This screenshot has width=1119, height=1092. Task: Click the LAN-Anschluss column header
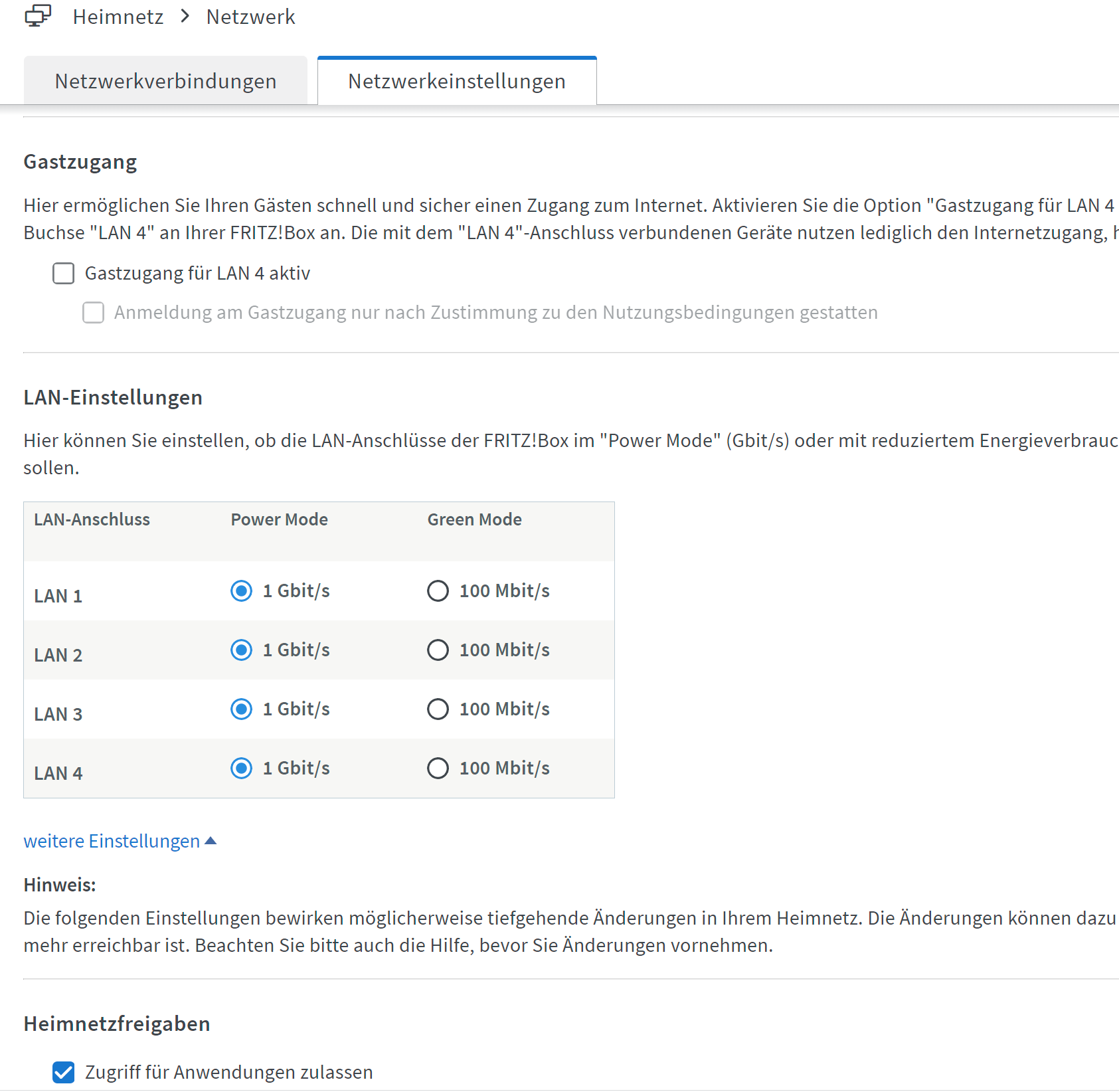coord(92,519)
